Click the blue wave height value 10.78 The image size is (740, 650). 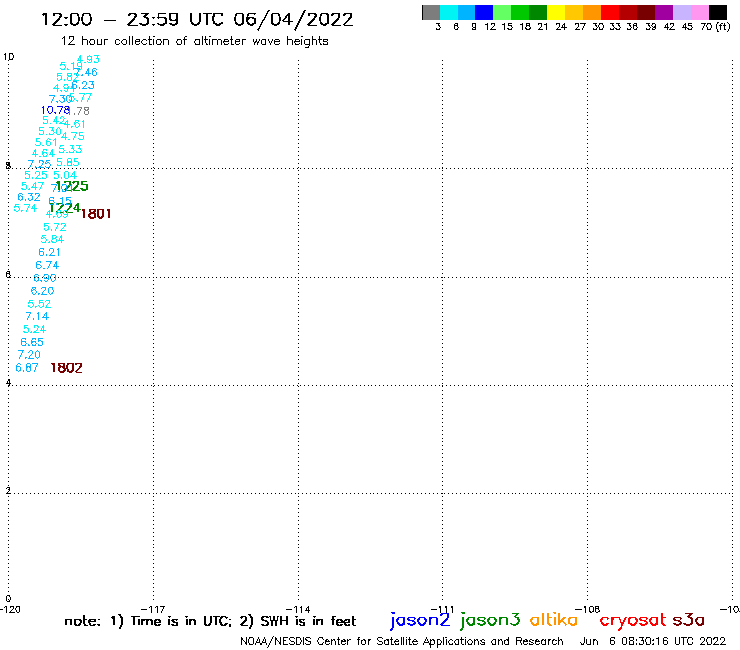55,110
